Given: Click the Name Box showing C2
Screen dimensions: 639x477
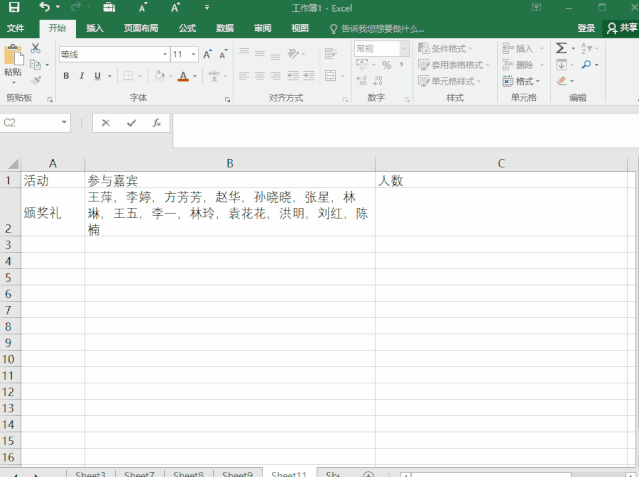Looking at the screenshot, I should 30,123.
